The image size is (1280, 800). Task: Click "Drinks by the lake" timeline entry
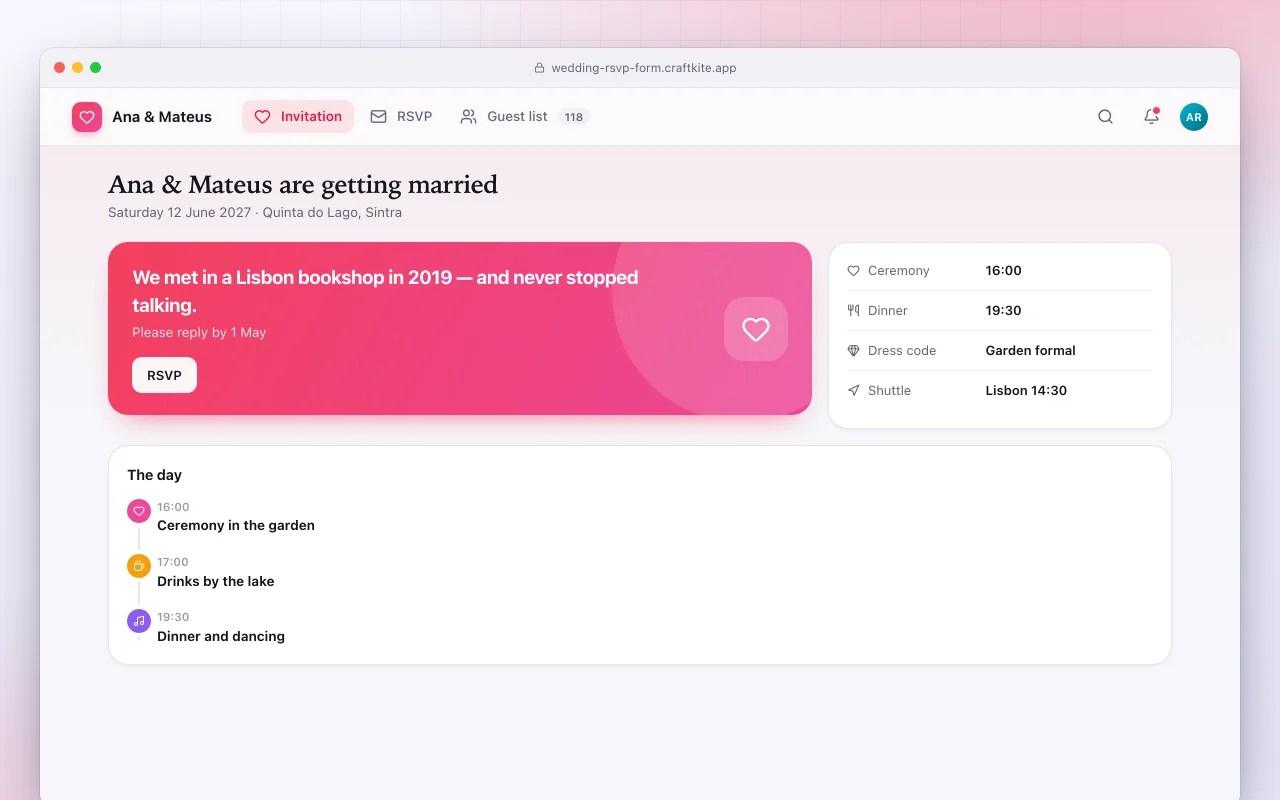[215, 581]
